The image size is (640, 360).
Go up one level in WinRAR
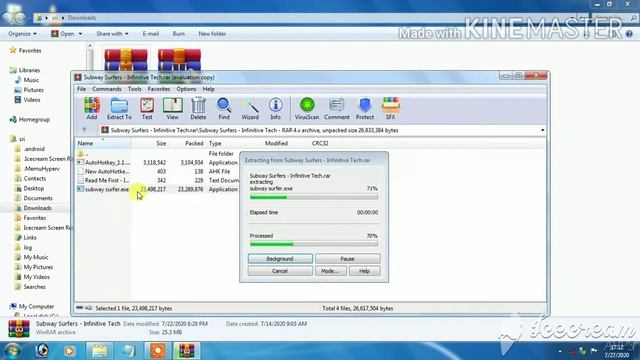pos(84,130)
